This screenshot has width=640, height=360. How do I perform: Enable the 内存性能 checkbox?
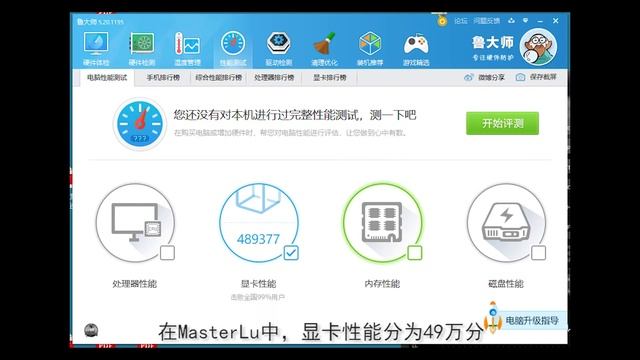[415, 253]
